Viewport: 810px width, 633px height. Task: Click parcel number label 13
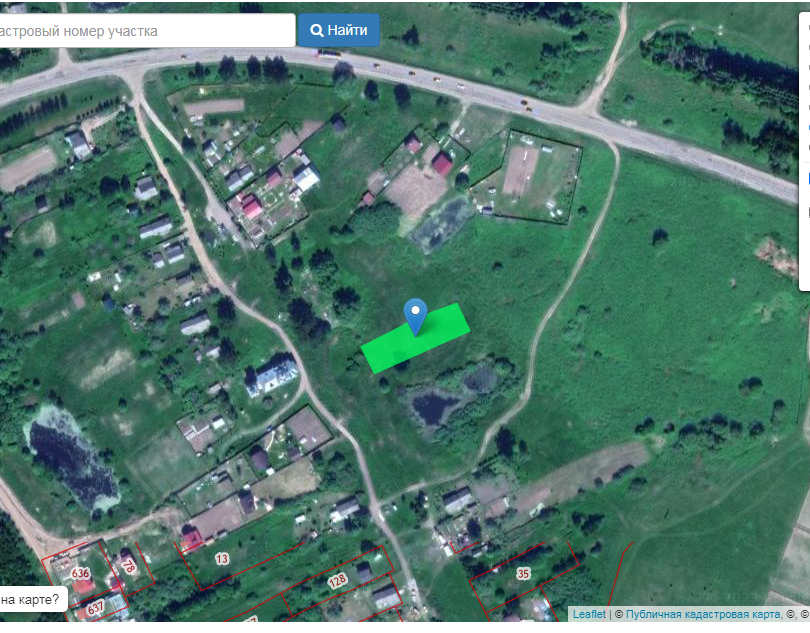[222, 559]
